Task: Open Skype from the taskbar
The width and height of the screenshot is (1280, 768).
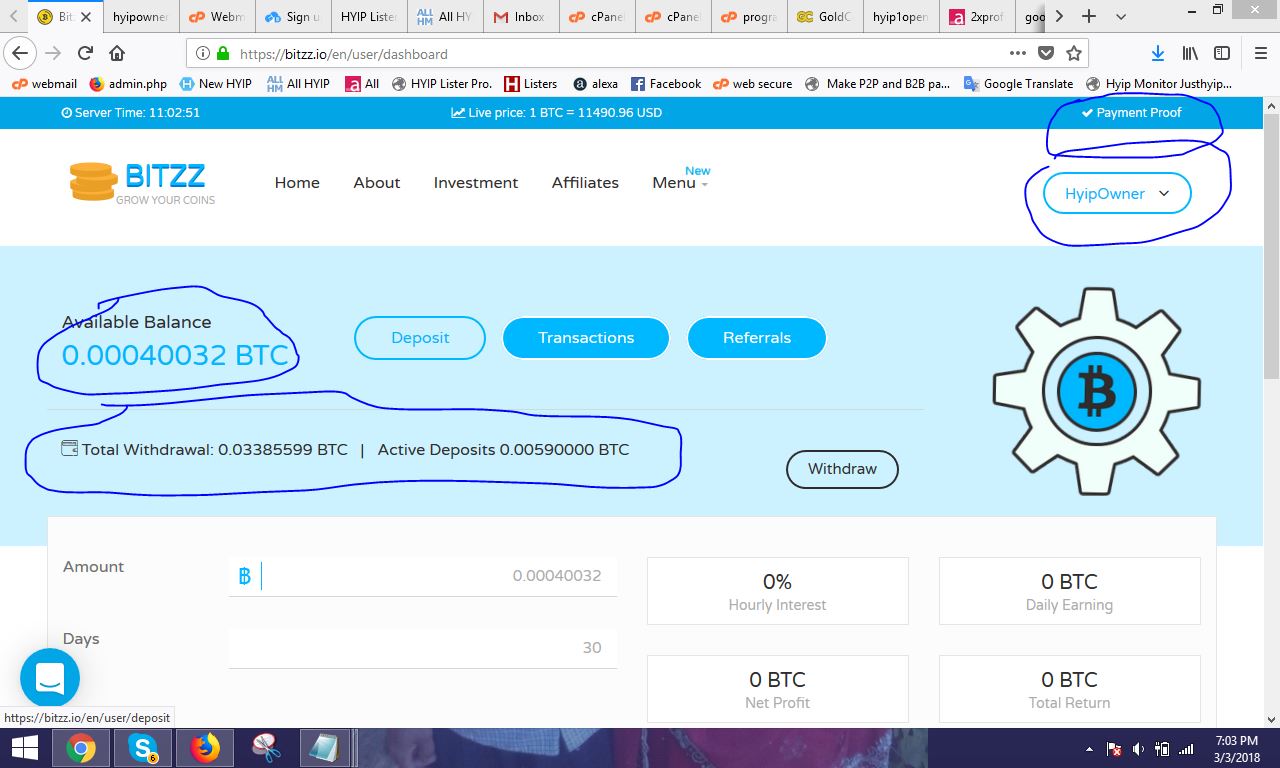Action: [143, 748]
